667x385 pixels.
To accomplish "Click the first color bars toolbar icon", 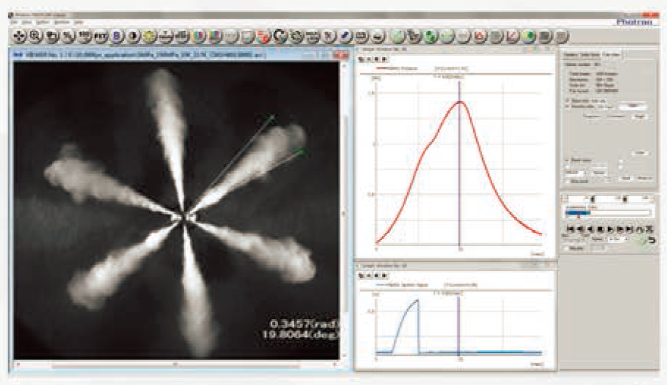I will click(x=198, y=37).
